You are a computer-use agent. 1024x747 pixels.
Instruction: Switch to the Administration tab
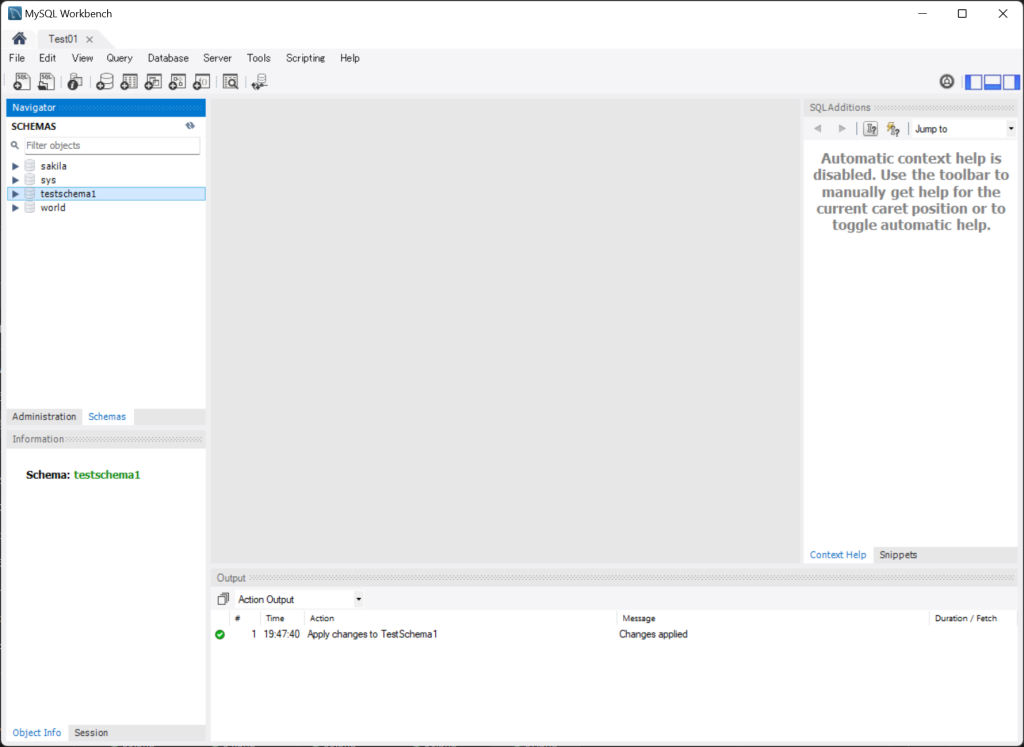click(x=44, y=417)
